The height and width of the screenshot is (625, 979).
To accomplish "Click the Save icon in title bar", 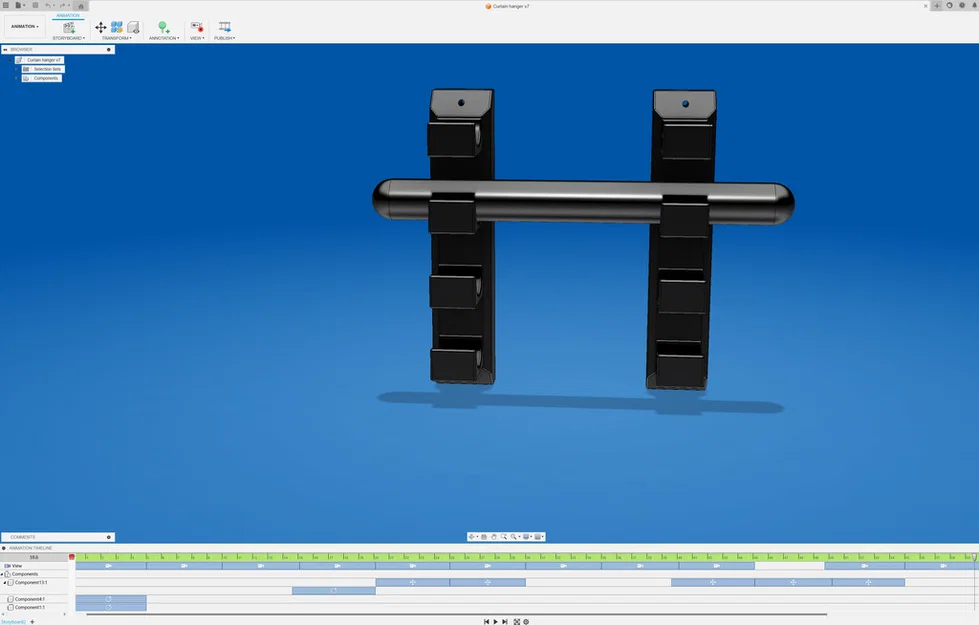I will (x=35, y=5).
